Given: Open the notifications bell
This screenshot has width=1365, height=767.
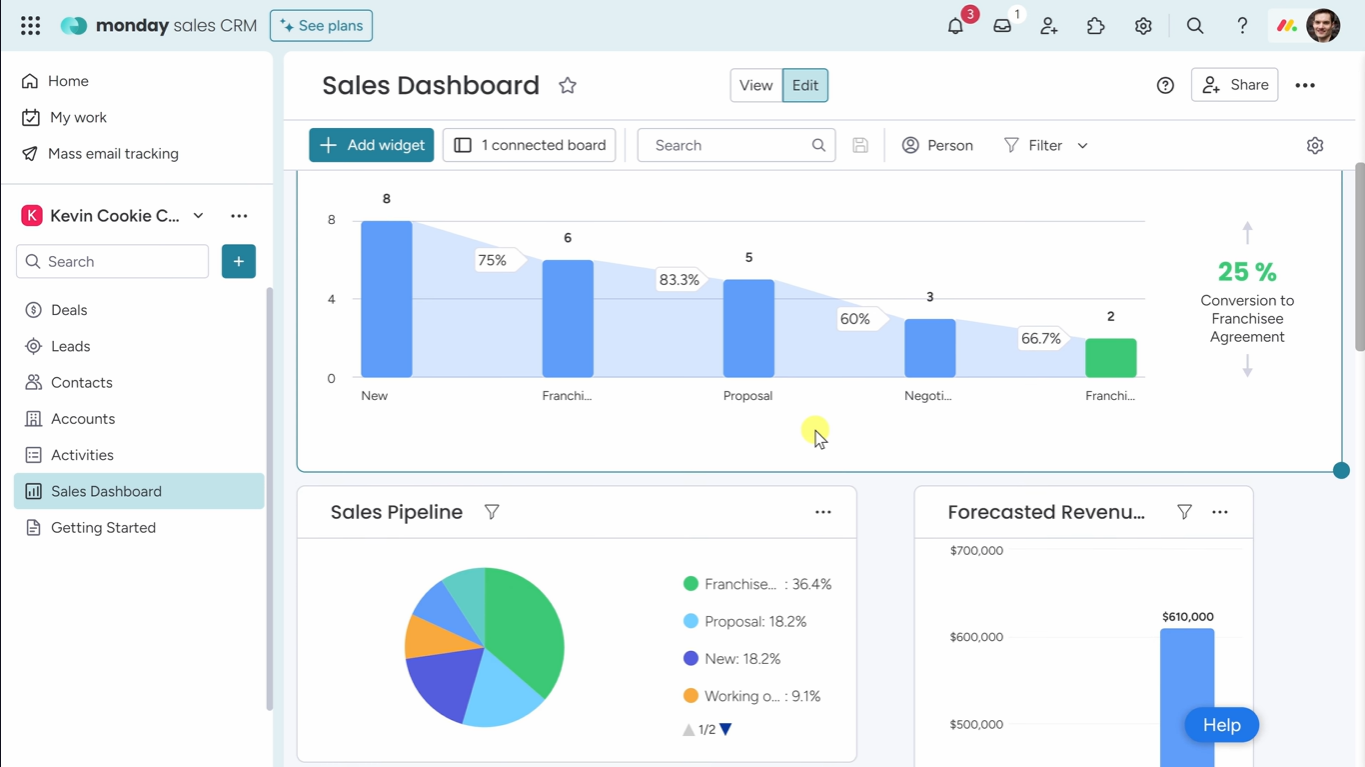Looking at the screenshot, I should tap(954, 25).
